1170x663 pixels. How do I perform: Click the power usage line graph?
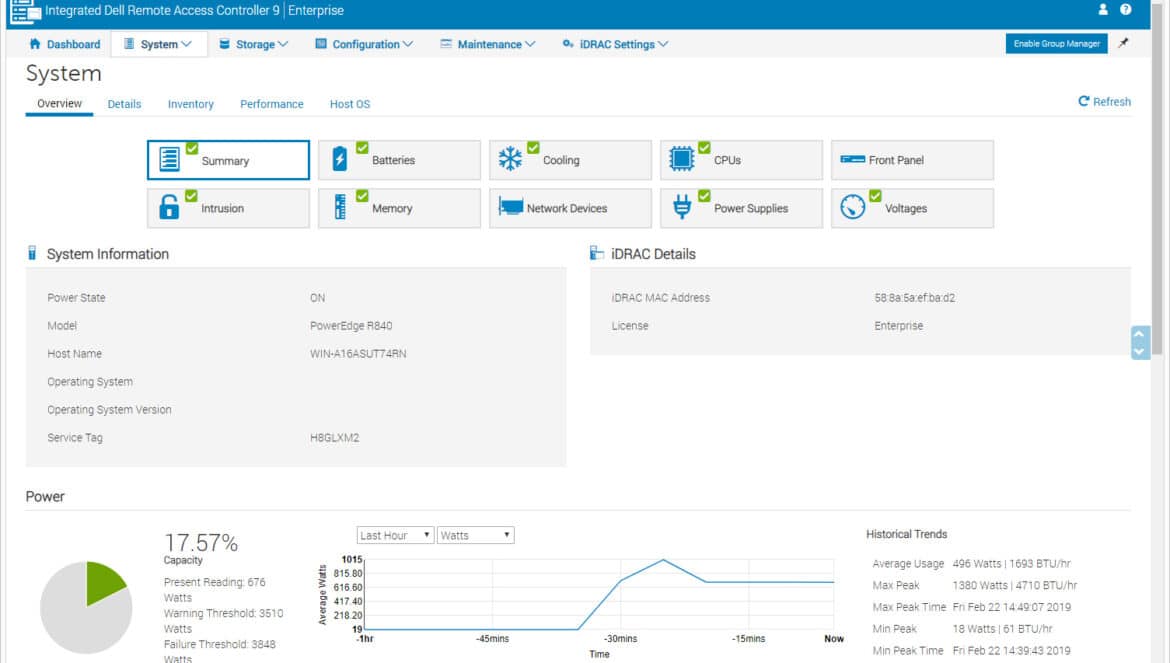tap(600, 595)
